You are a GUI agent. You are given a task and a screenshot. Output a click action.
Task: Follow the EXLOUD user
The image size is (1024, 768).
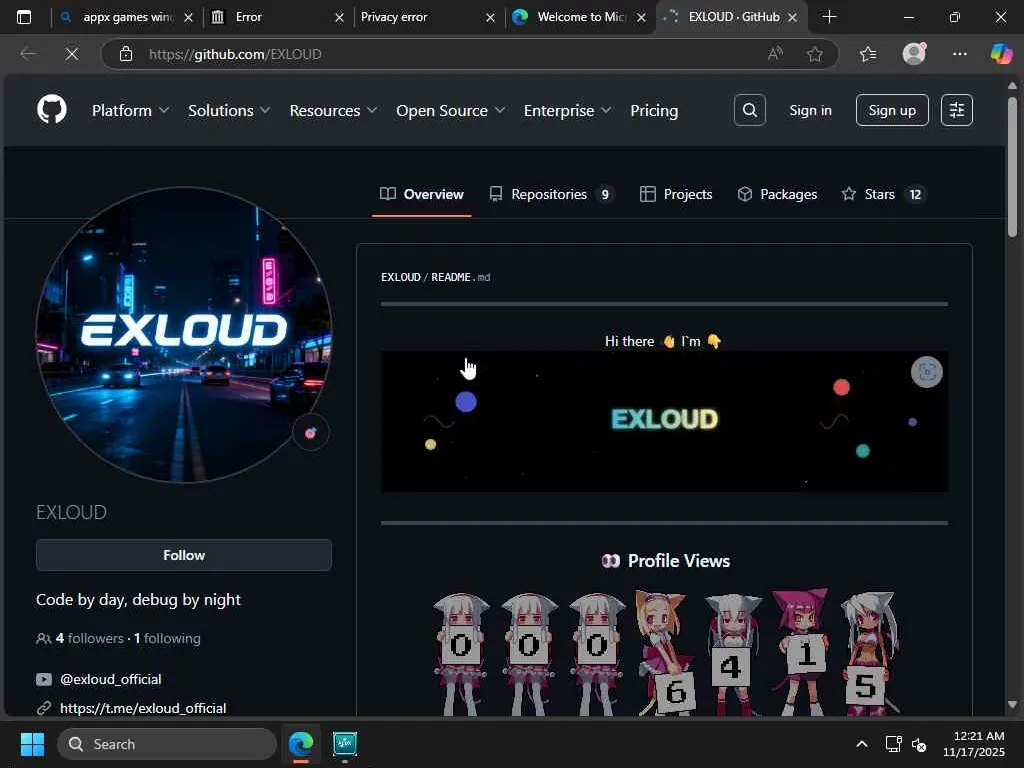[184, 555]
